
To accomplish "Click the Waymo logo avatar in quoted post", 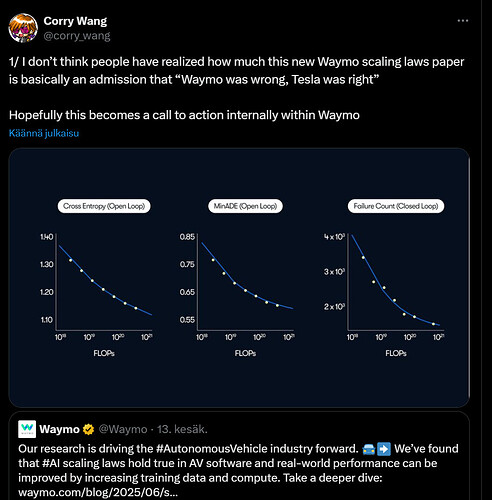I will coord(27,429).
